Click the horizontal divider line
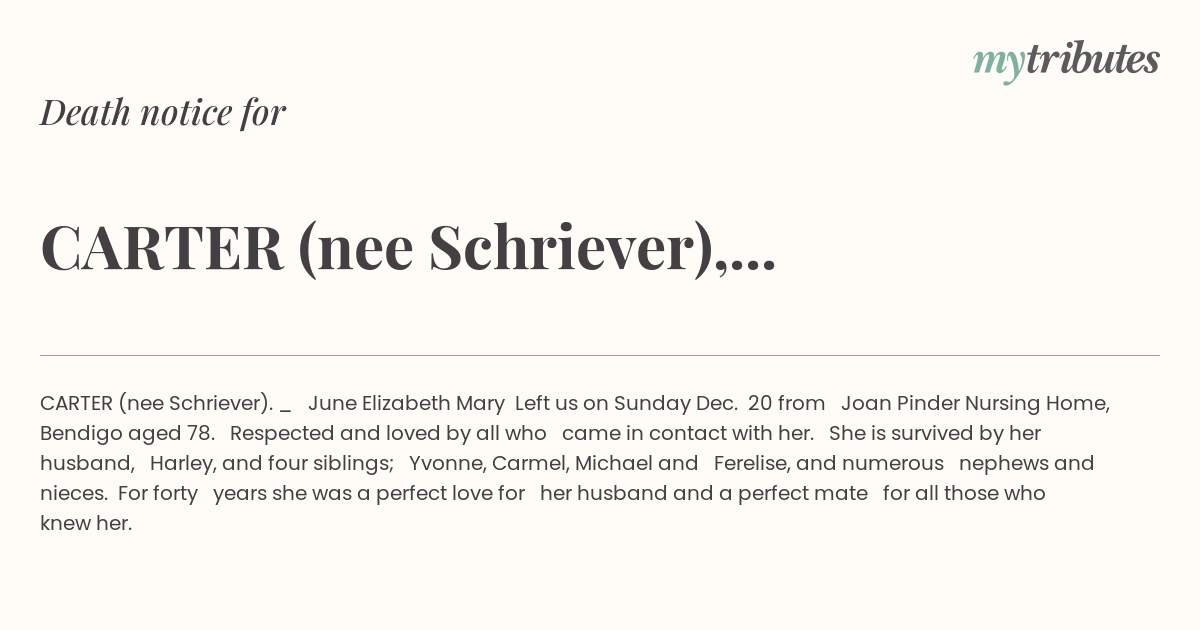 pos(600,355)
